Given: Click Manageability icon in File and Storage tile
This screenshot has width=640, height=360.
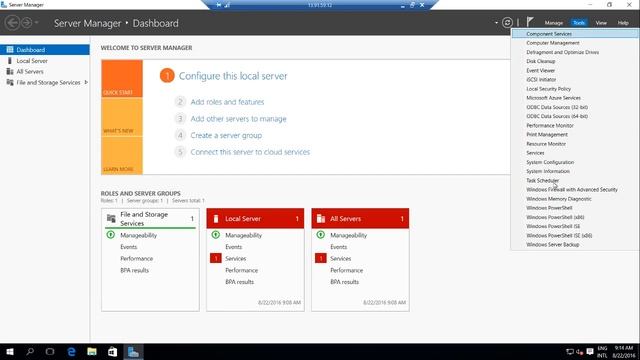Looking at the screenshot, I should point(111,235).
